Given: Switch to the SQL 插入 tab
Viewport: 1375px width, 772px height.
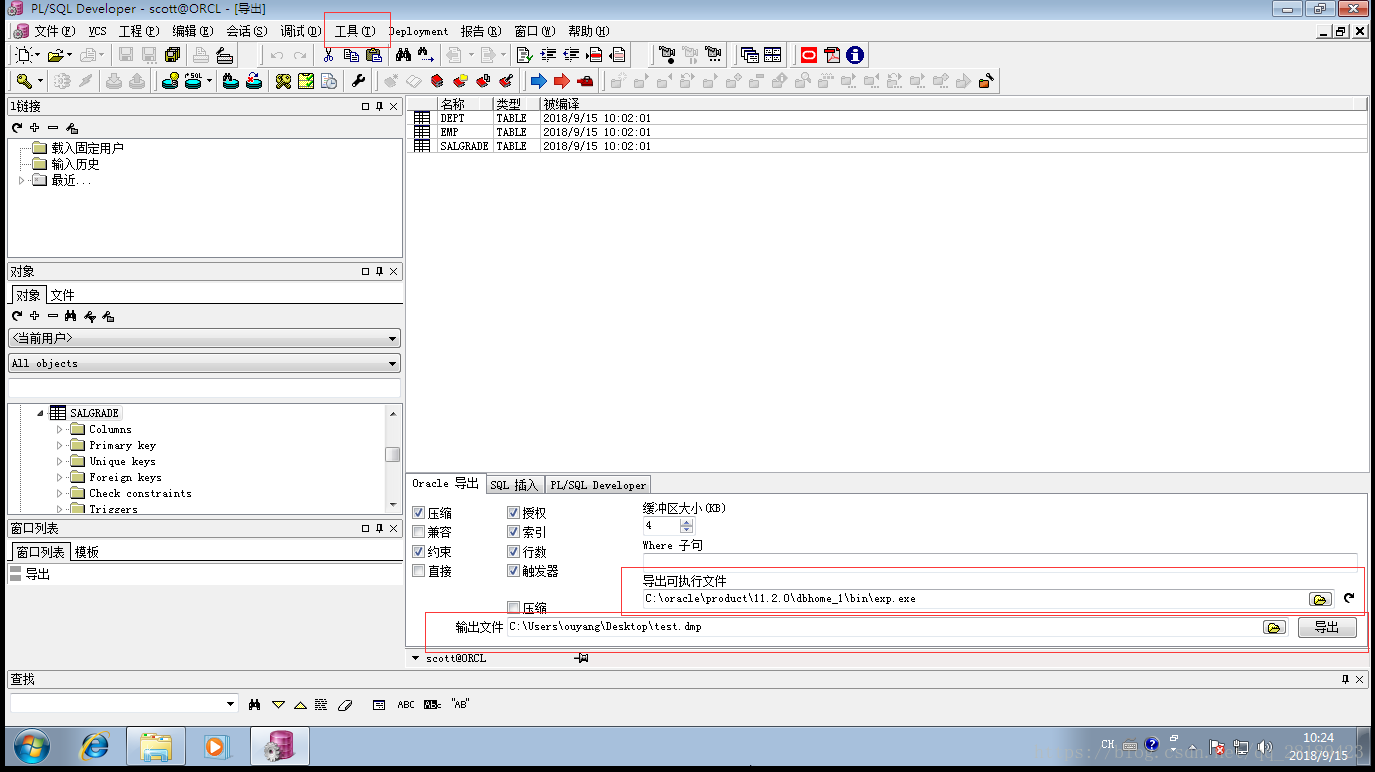Looking at the screenshot, I should (514, 484).
